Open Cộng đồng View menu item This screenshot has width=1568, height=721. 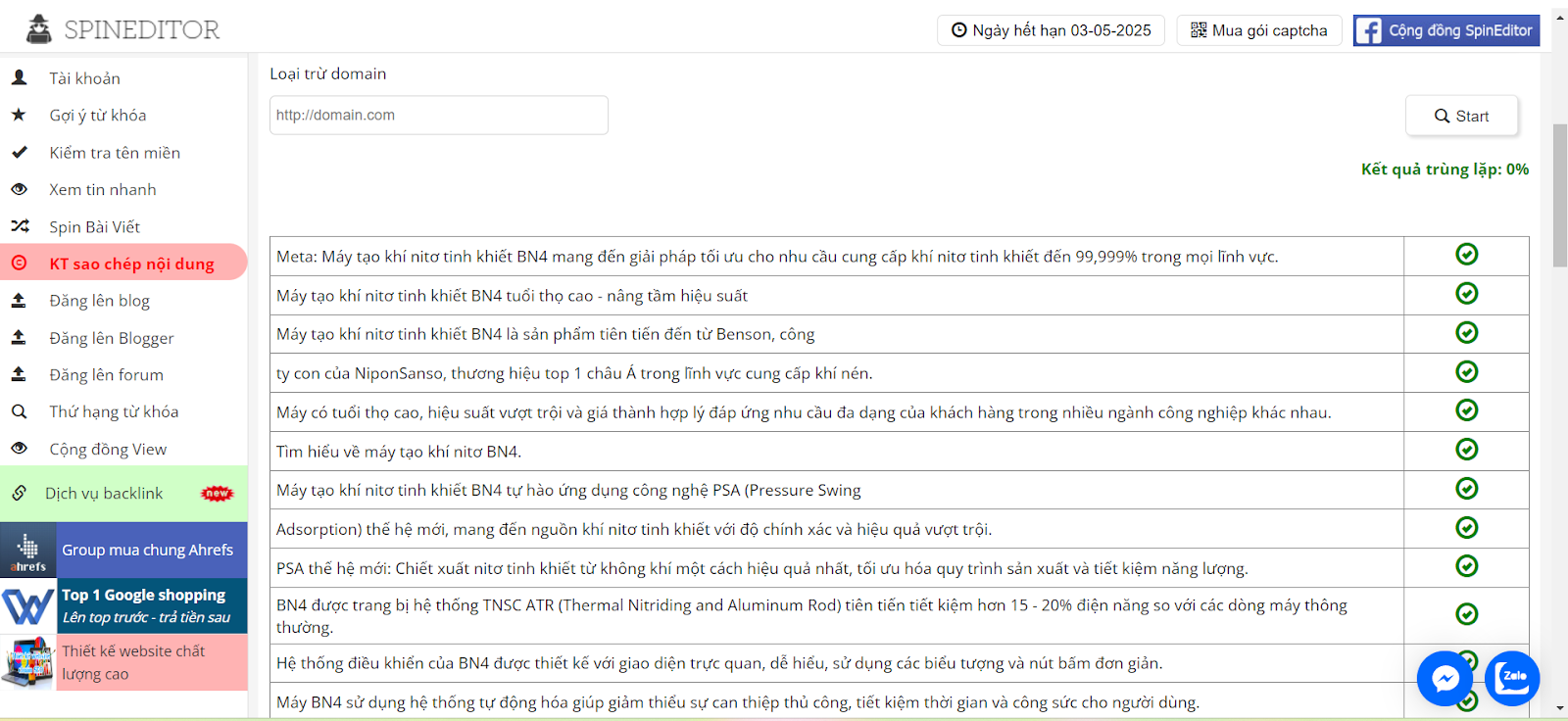tap(108, 449)
